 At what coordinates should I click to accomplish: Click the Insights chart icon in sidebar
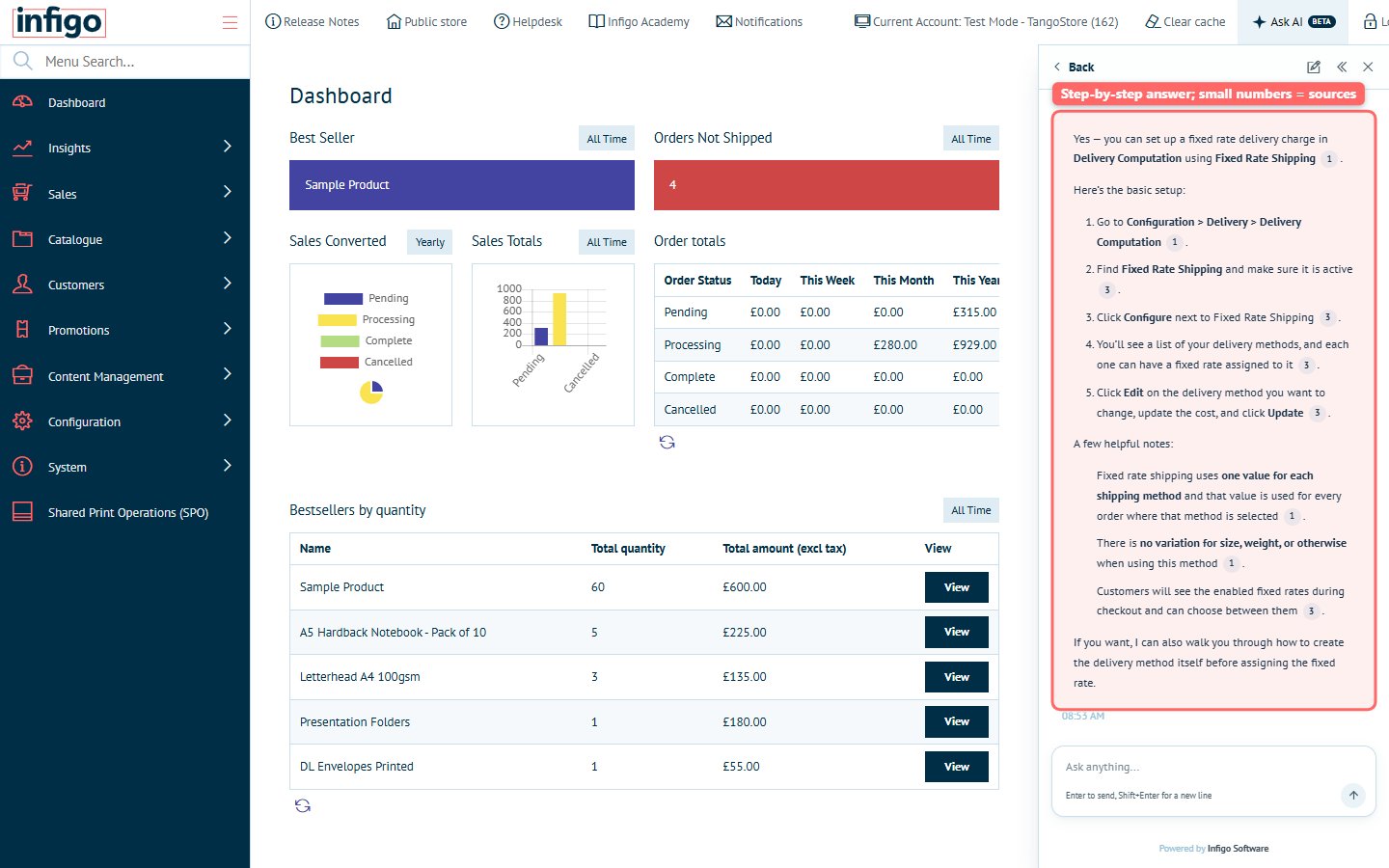click(x=22, y=148)
